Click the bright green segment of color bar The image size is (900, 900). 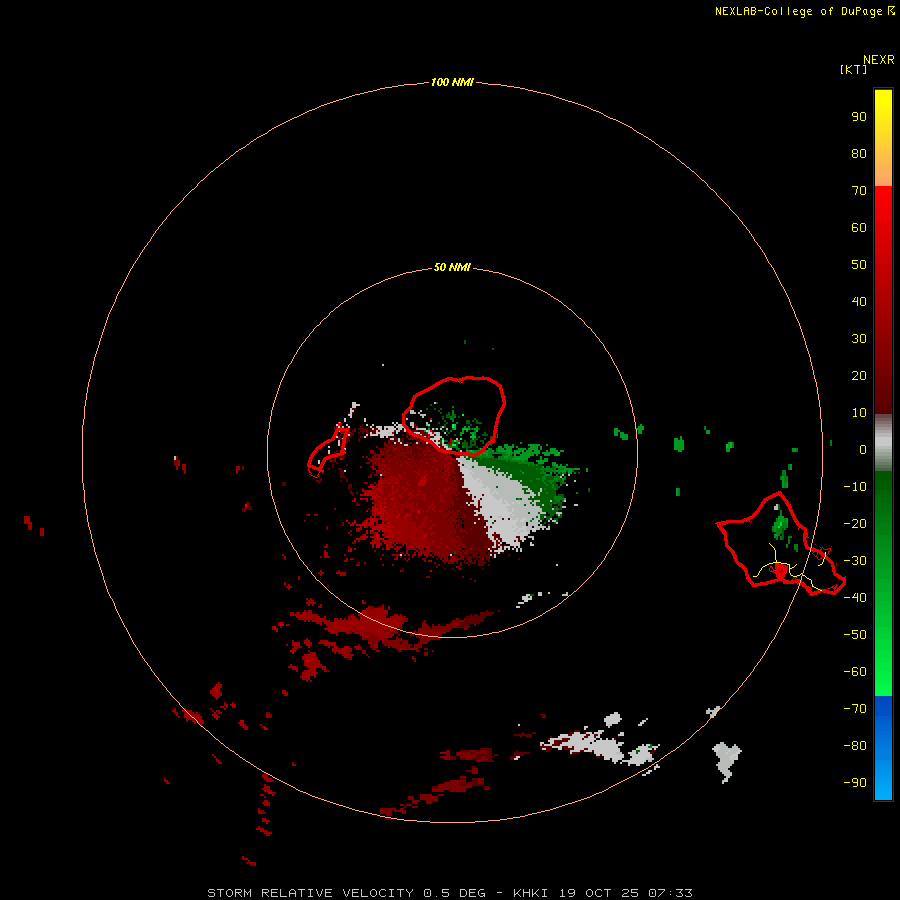coord(883,584)
